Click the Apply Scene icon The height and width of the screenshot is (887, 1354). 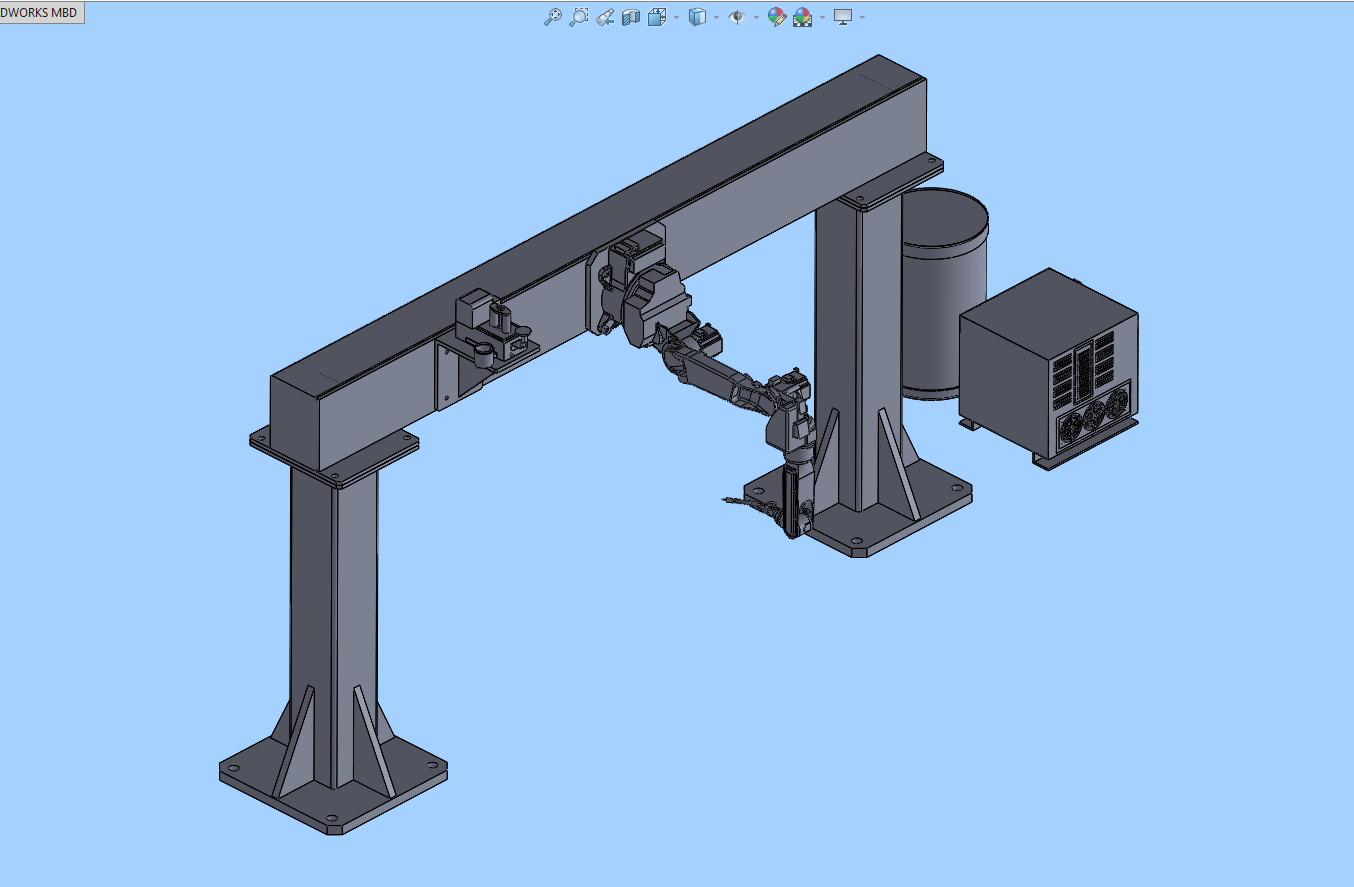pyautogui.click(x=802, y=17)
